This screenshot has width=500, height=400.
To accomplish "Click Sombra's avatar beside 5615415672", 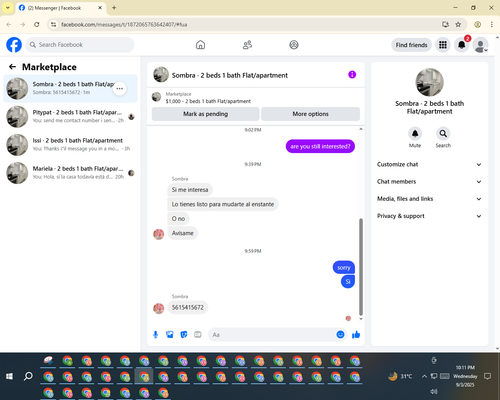I will [159, 308].
